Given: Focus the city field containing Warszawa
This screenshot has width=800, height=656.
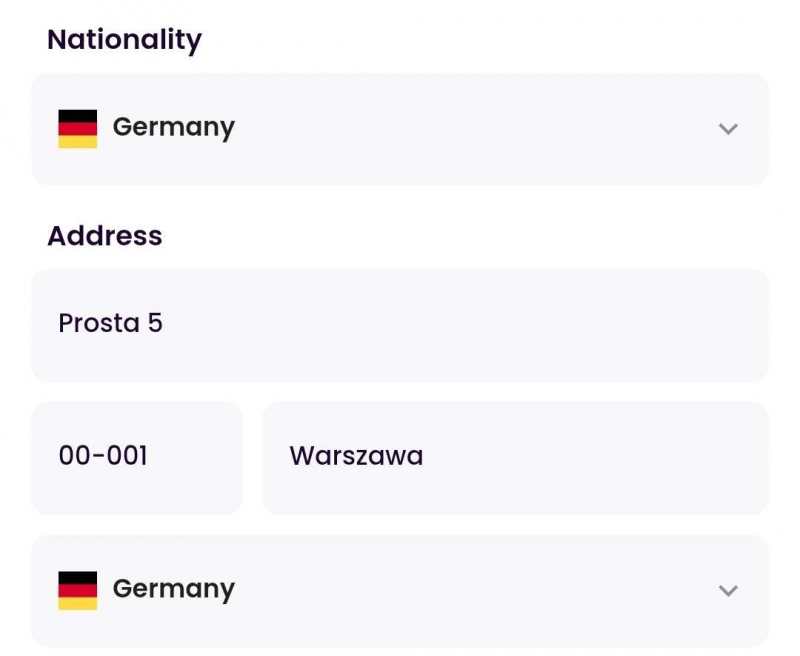Looking at the screenshot, I should (515, 457).
